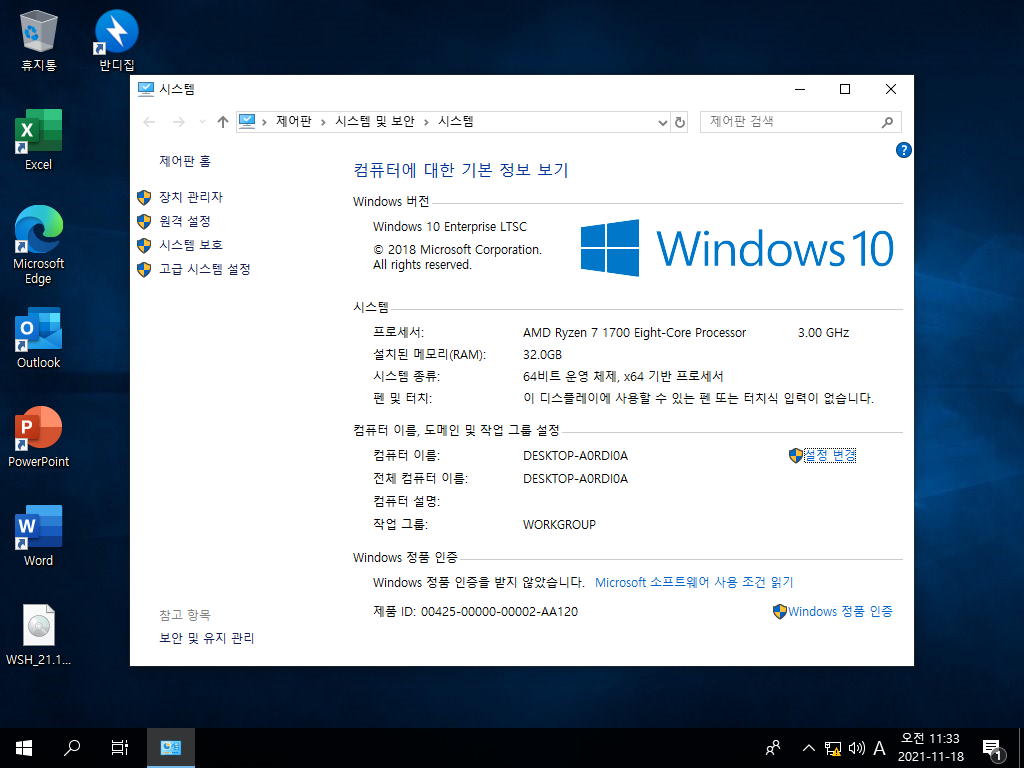The height and width of the screenshot is (768, 1024).
Task: Open 장치 관리자 (Device Manager)
Action: (x=191, y=197)
